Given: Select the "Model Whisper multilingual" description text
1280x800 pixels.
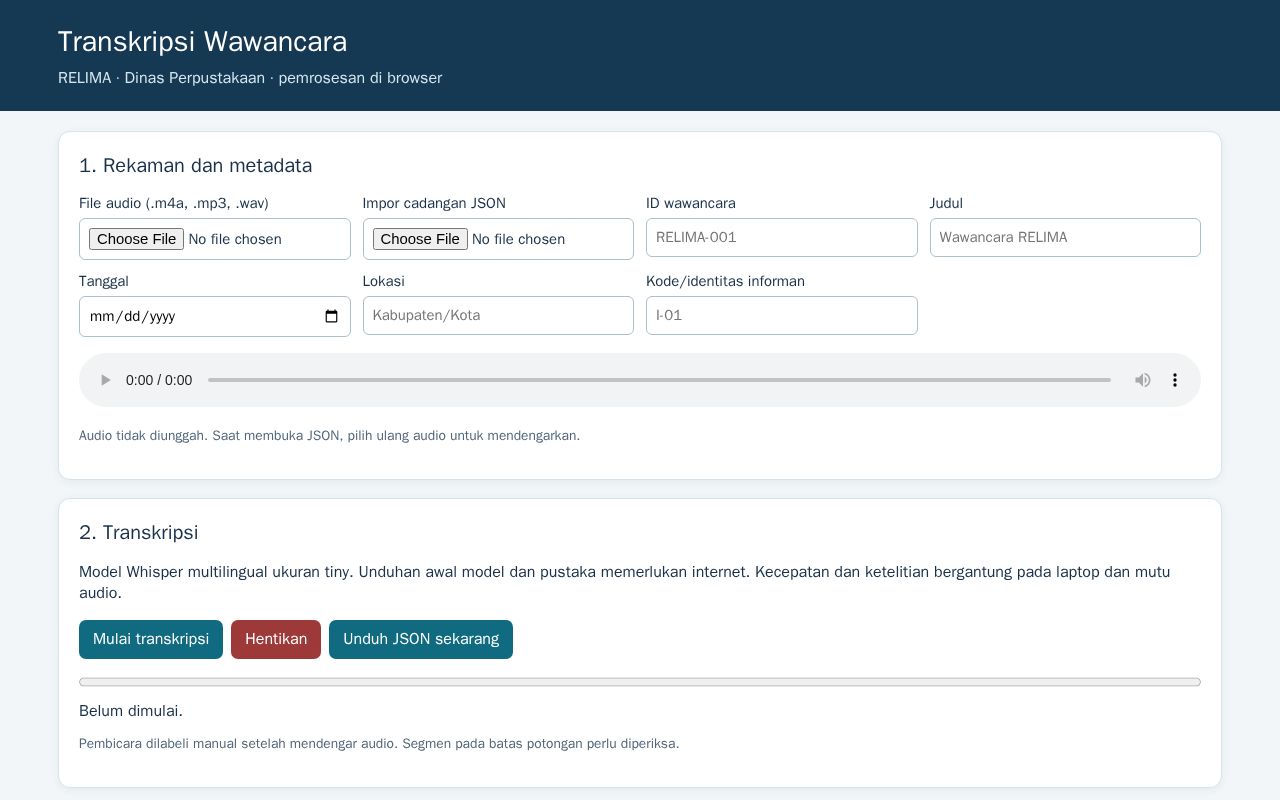Looking at the screenshot, I should 625,582.
